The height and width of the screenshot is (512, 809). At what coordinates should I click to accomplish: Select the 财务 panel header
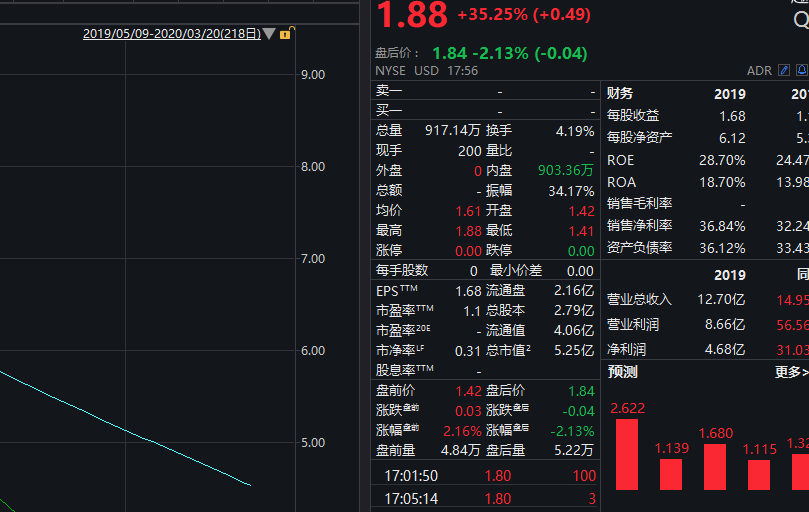click(620, 93)
